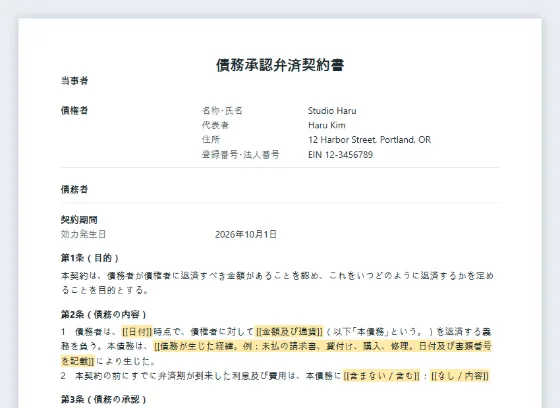Select the EIN 12-3456789 value

click(x=340, y=155)
